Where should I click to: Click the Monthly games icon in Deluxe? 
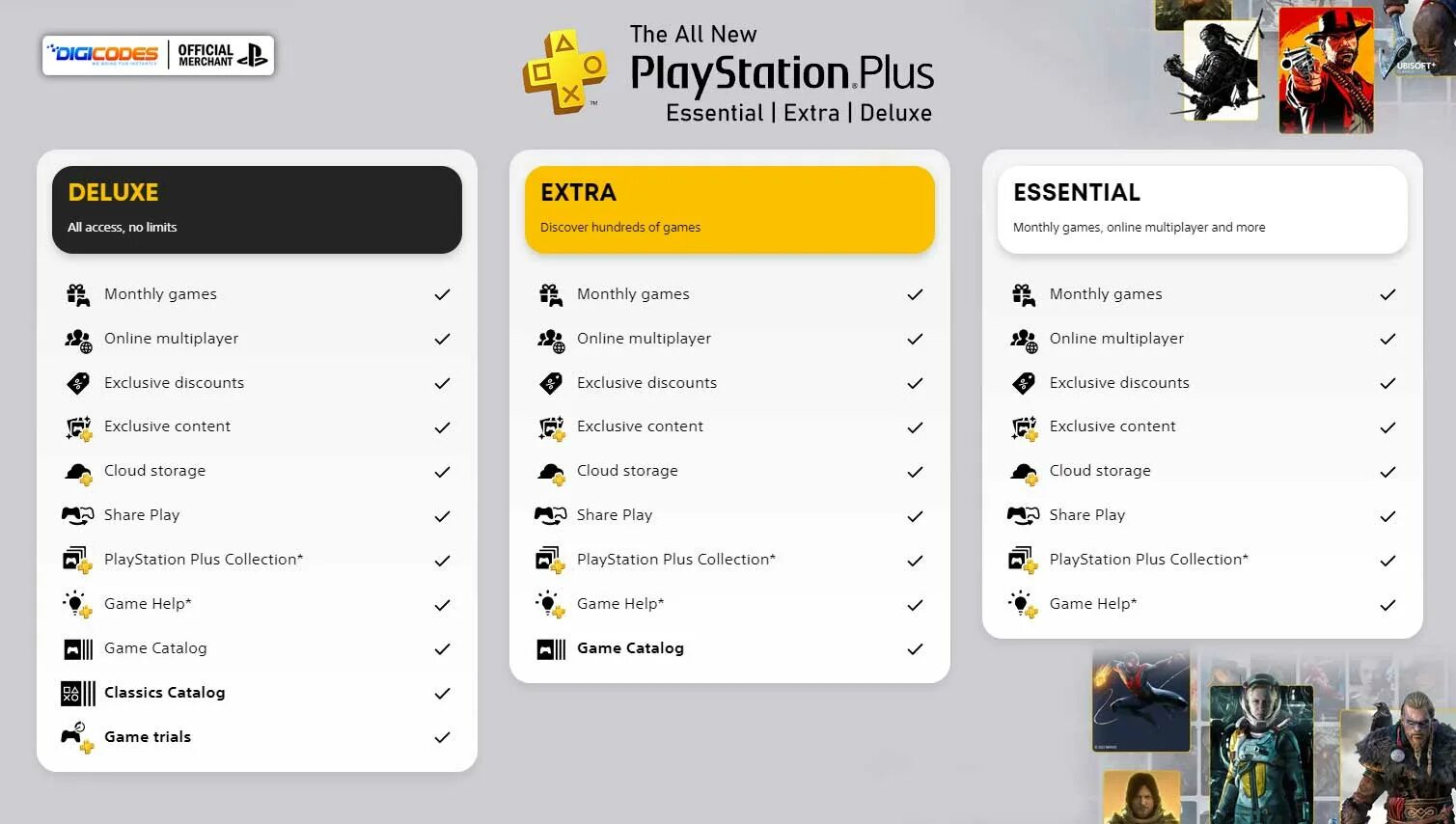[78, 295]
